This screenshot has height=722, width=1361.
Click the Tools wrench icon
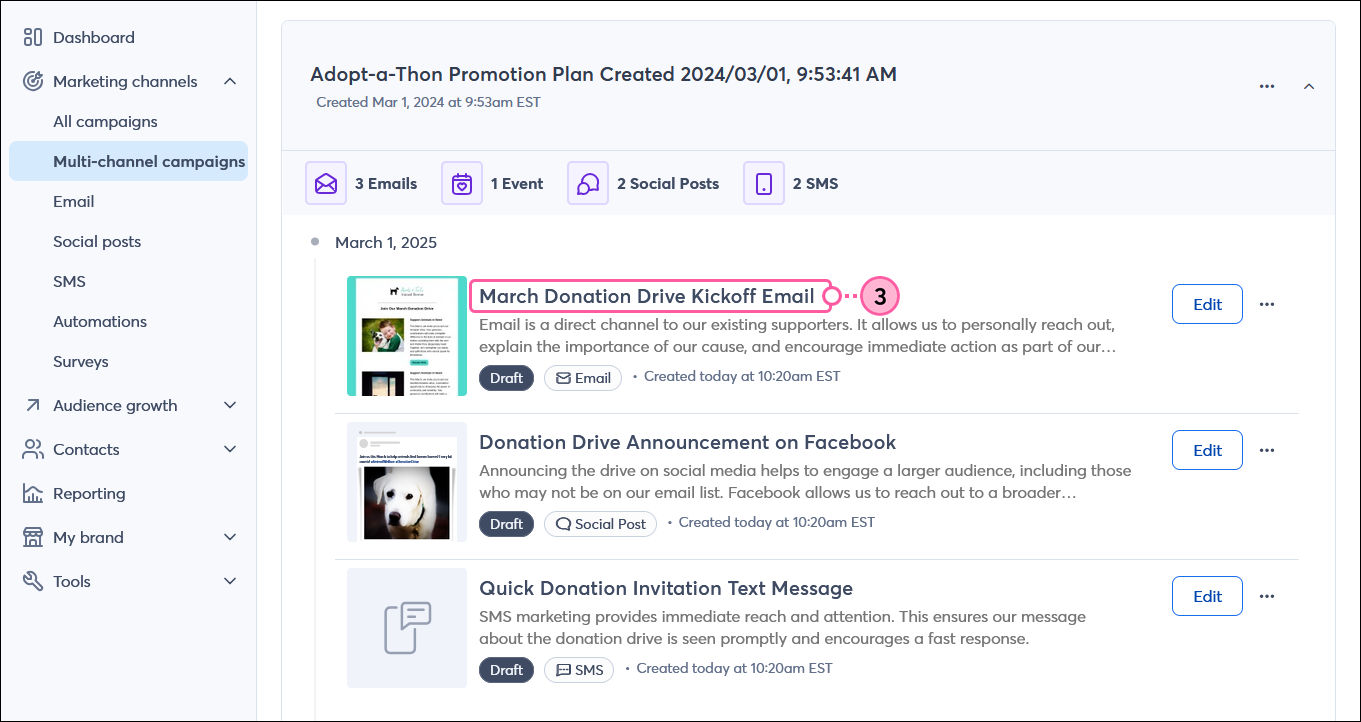pyautogui.click(x=33, y=581)
